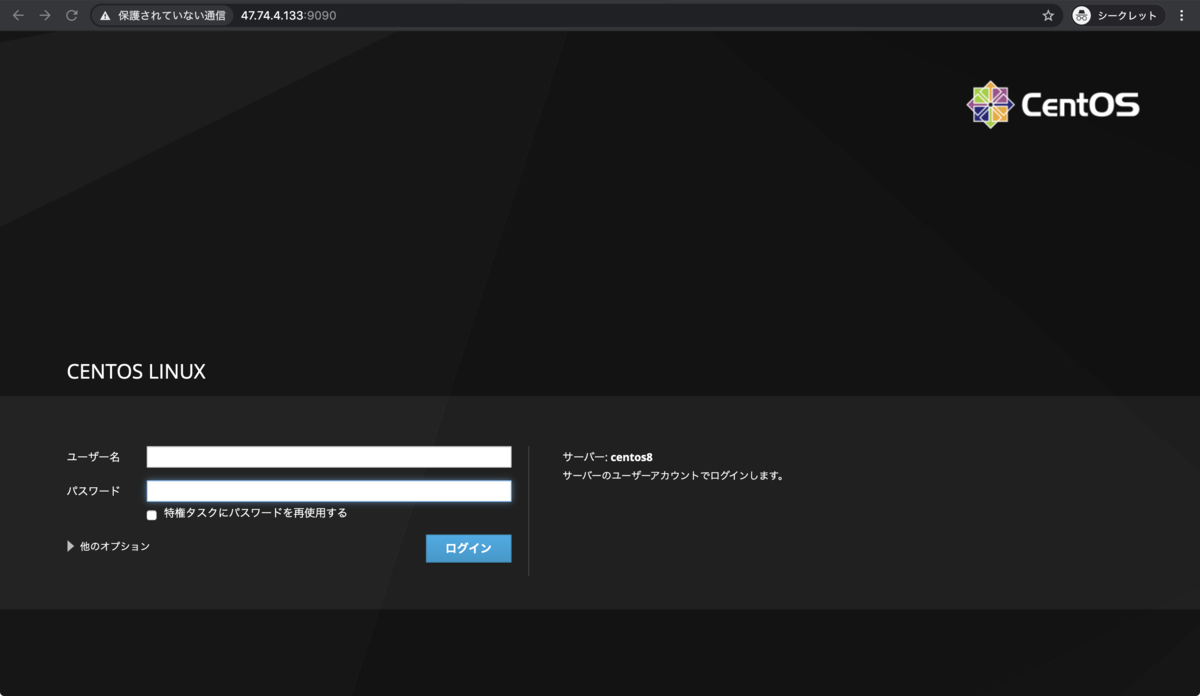Click the server name centos8
Viewport: 1200px width, 696px height.
(631, 457)
